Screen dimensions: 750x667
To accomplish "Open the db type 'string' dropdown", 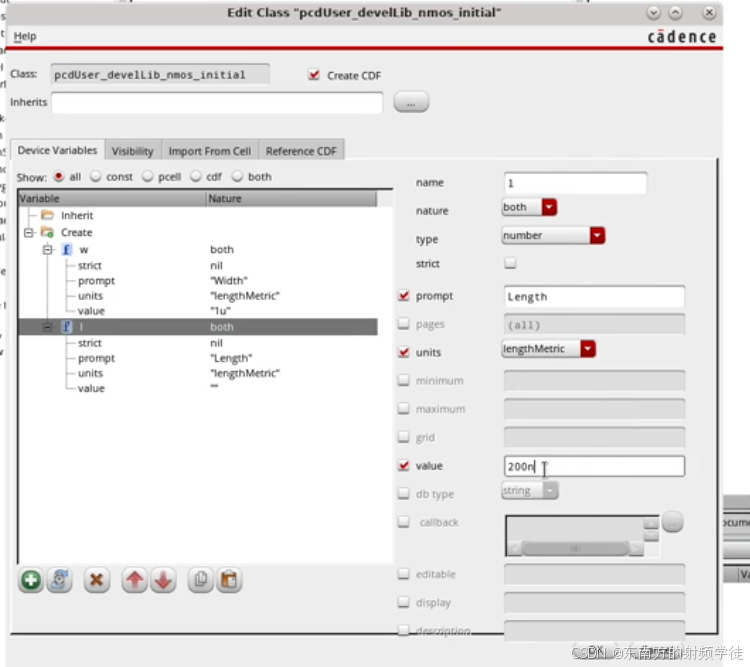I will click(529, 490).
